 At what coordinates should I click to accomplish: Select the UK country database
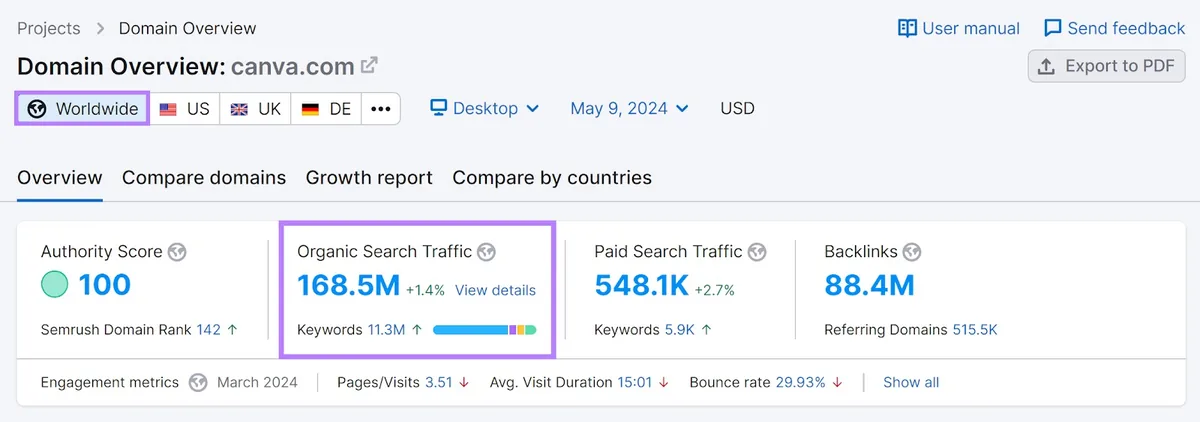coord(256,108)
